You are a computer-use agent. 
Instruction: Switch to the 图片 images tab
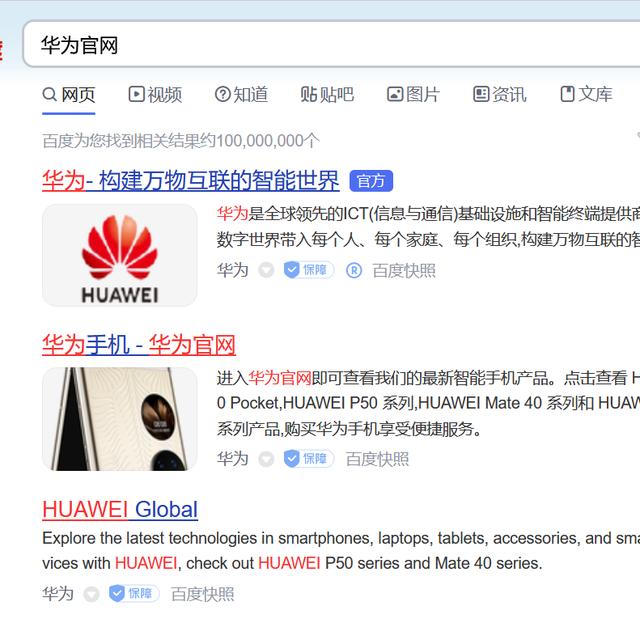tap(413, 95)
